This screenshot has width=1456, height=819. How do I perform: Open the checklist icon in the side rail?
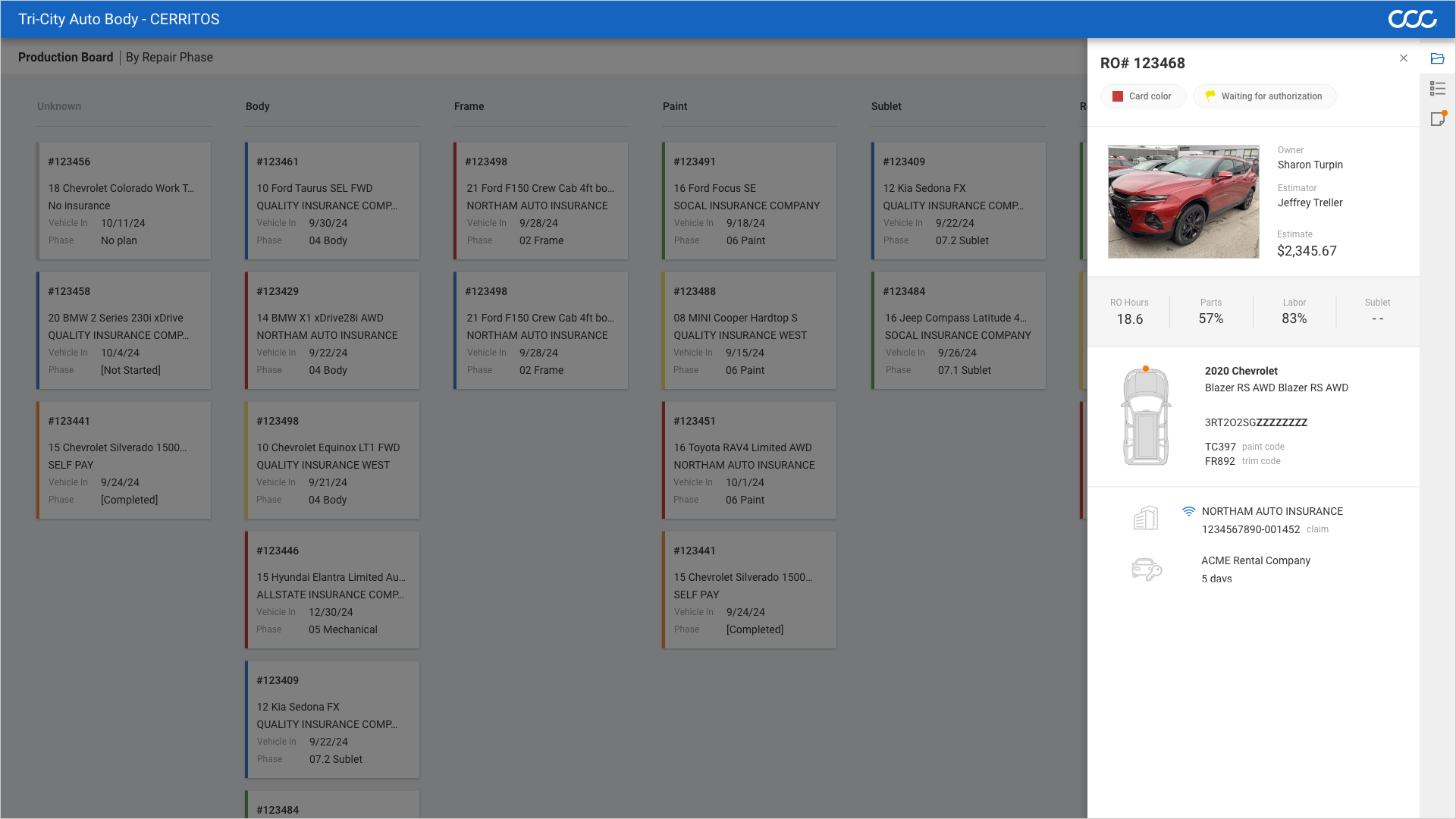[1437, 89]
